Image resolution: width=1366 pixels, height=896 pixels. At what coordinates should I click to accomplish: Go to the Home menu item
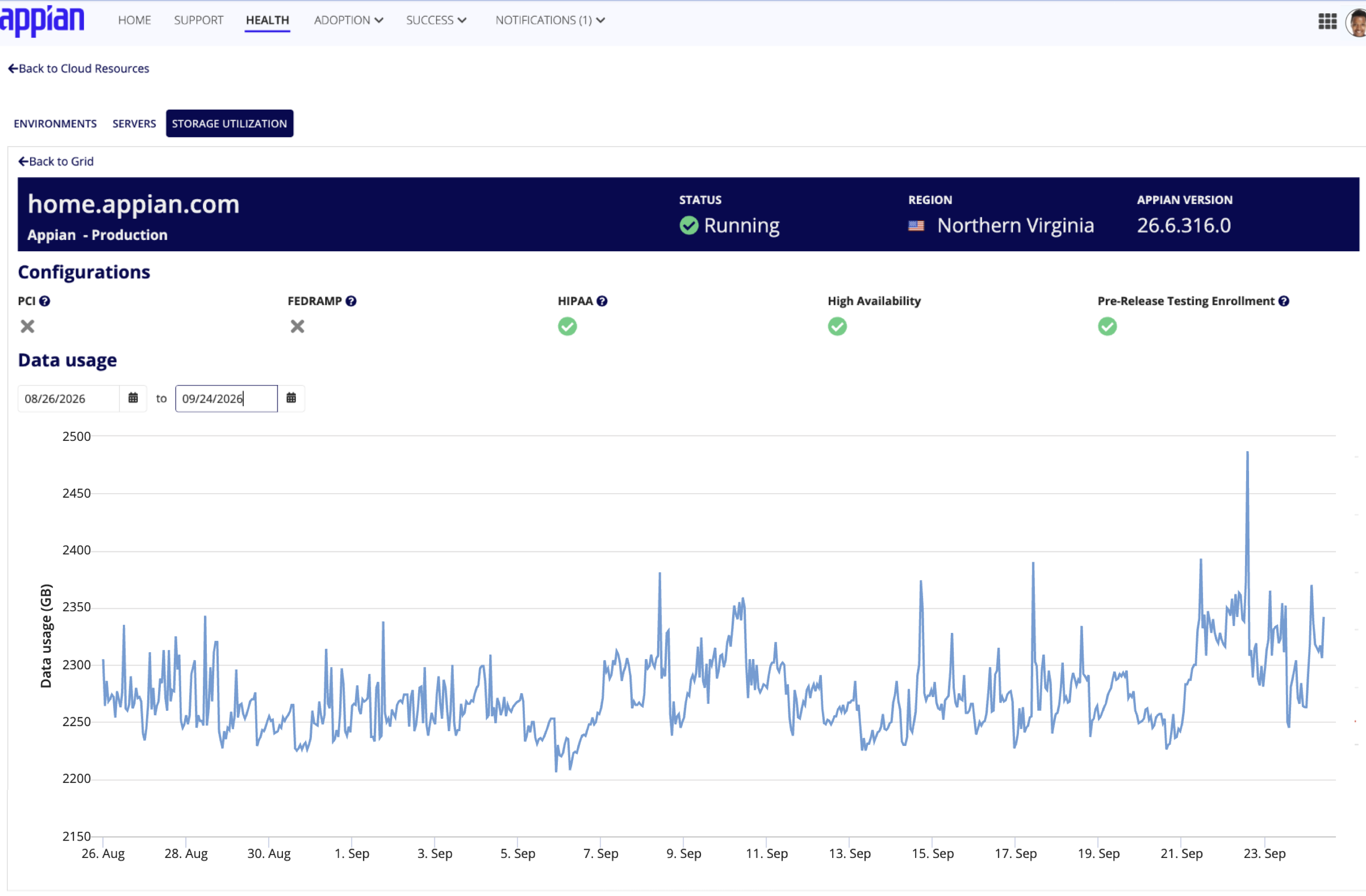point(134,20)
